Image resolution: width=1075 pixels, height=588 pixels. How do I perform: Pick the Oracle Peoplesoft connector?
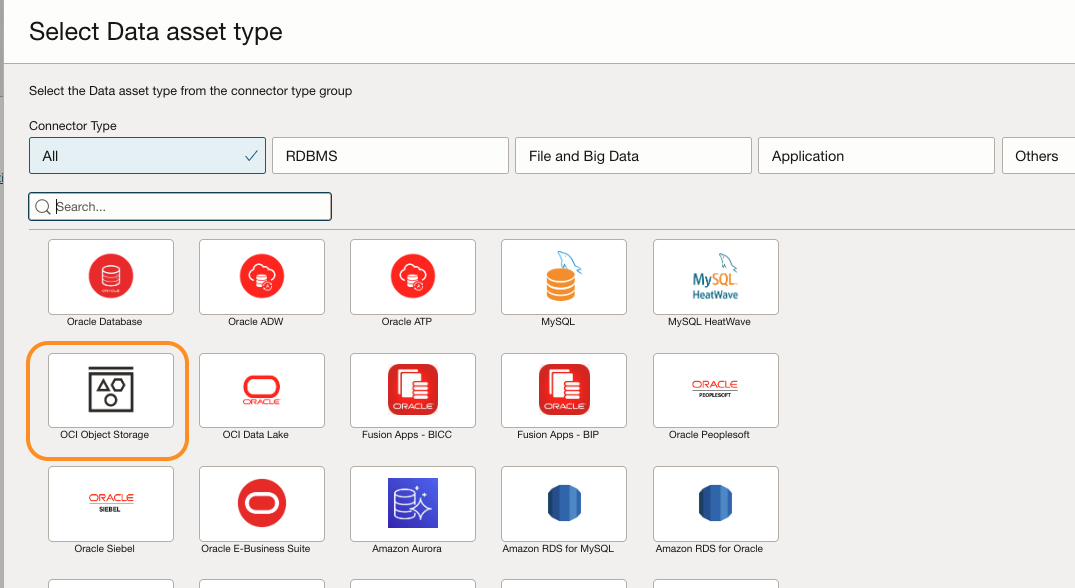click(x=716, y=391)
